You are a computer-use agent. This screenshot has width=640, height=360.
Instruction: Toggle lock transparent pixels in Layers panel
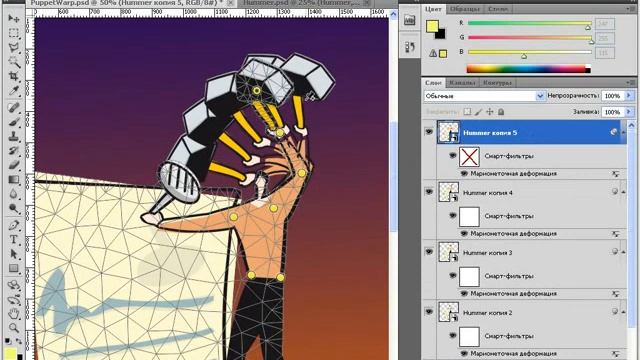click(x=467, y=112)
